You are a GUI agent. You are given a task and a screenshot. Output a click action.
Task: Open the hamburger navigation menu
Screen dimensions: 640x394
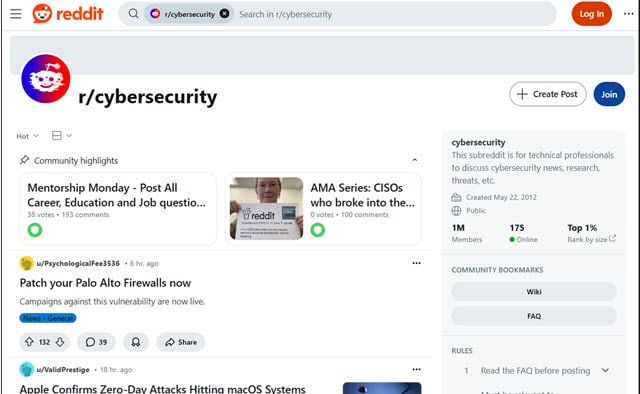pos(16,14)
